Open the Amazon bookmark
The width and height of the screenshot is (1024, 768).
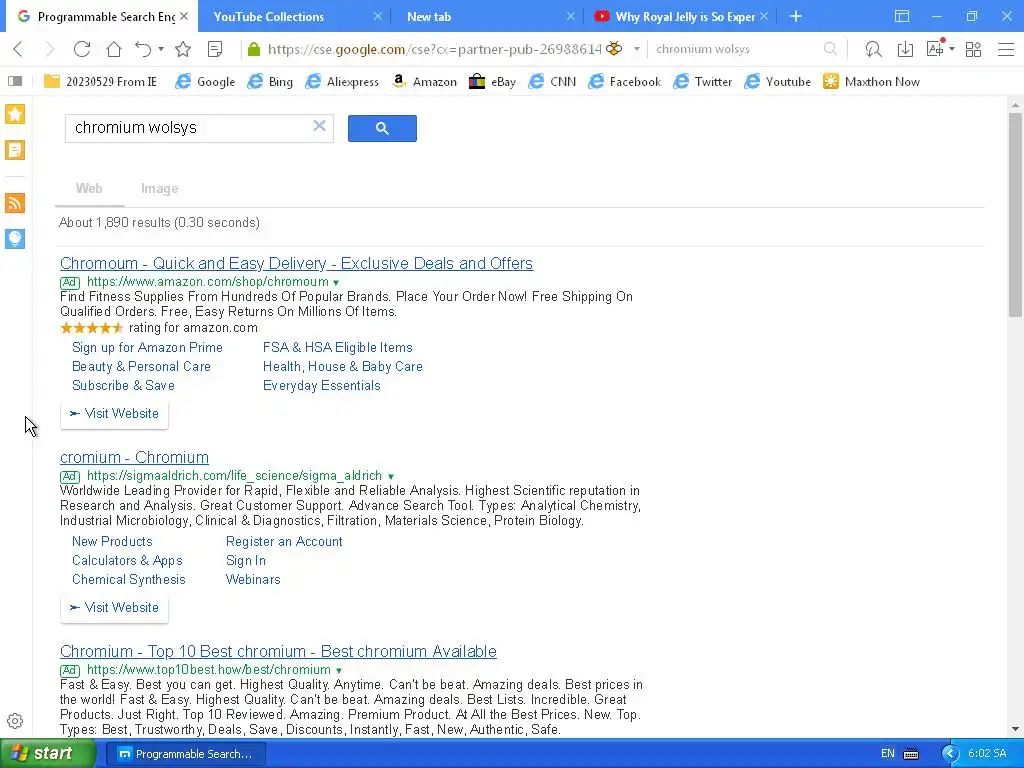424,82
